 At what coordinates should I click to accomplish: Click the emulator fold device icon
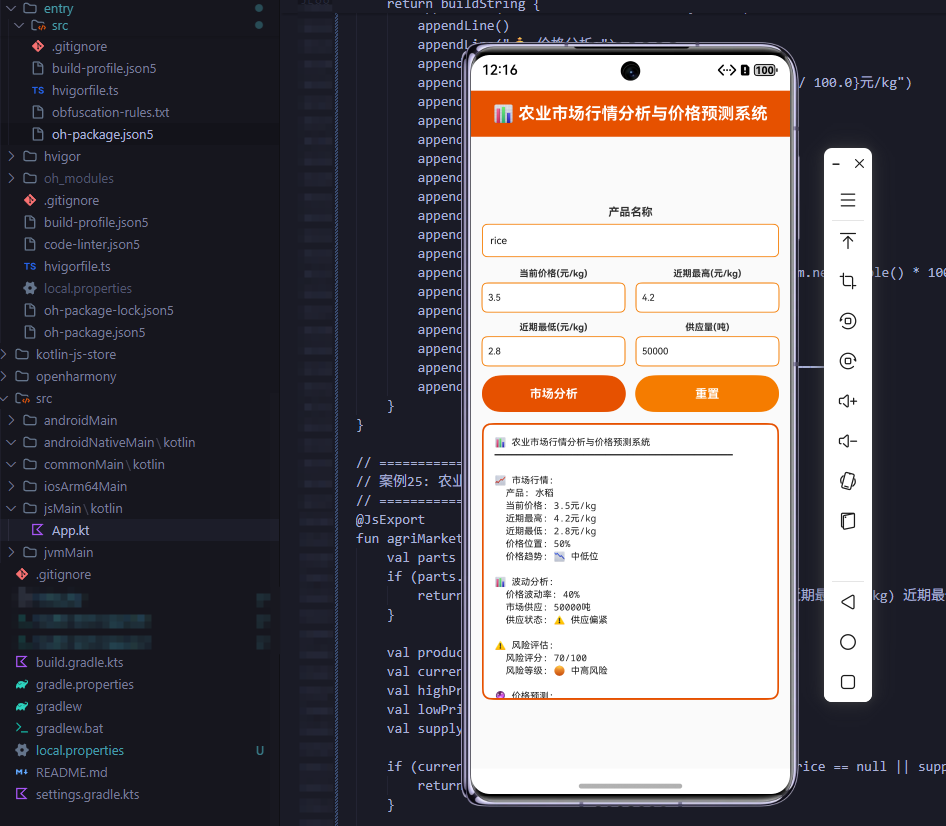(x=848, y=521)
